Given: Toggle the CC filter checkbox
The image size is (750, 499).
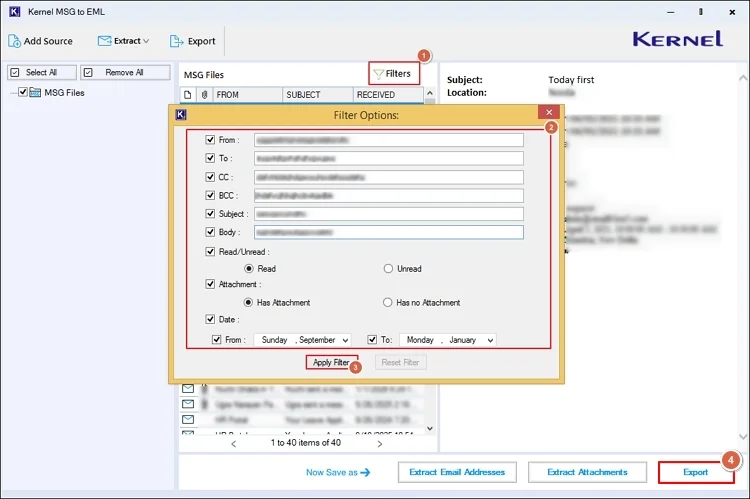Looking at the screenshot, I should 210,177.
